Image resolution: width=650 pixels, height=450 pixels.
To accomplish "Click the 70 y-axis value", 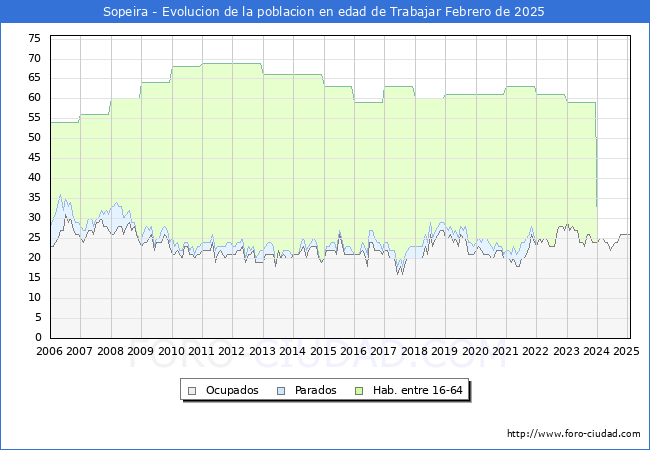I will click(34, 58).
